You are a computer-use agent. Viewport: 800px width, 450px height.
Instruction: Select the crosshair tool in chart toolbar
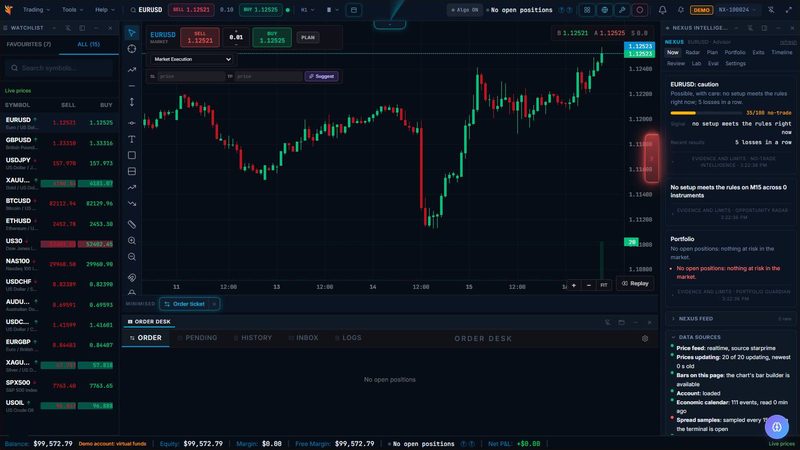click(132, 49)
